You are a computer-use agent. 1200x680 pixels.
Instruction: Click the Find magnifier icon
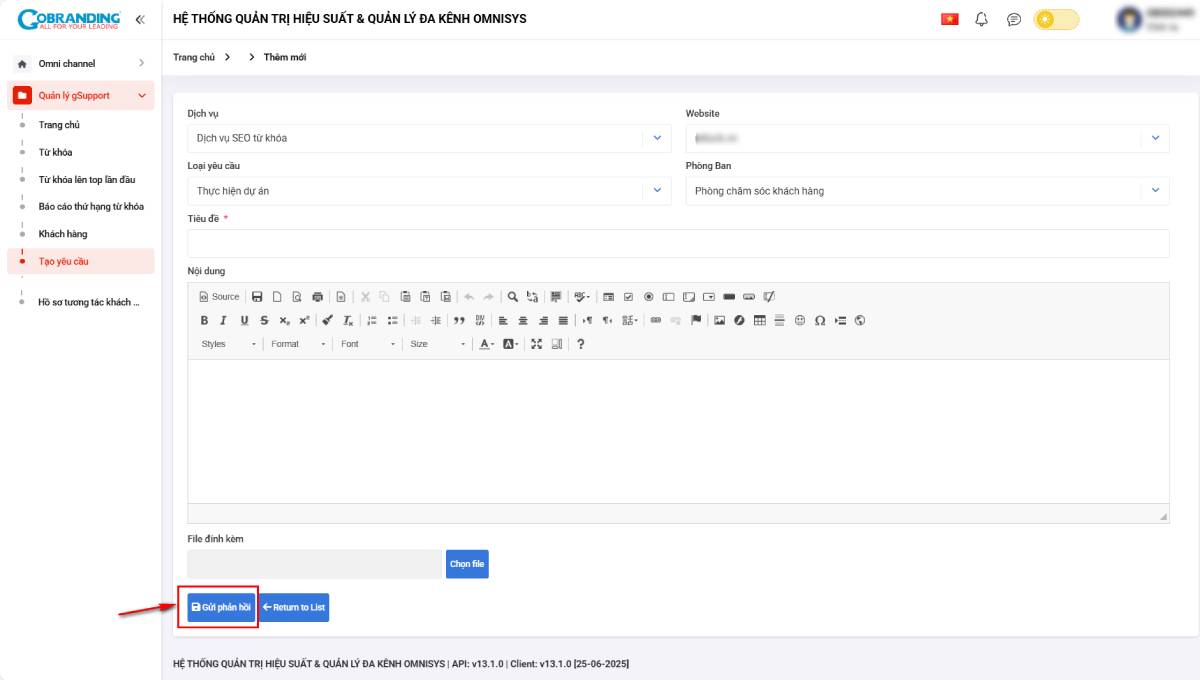click(x=512, y=297)
